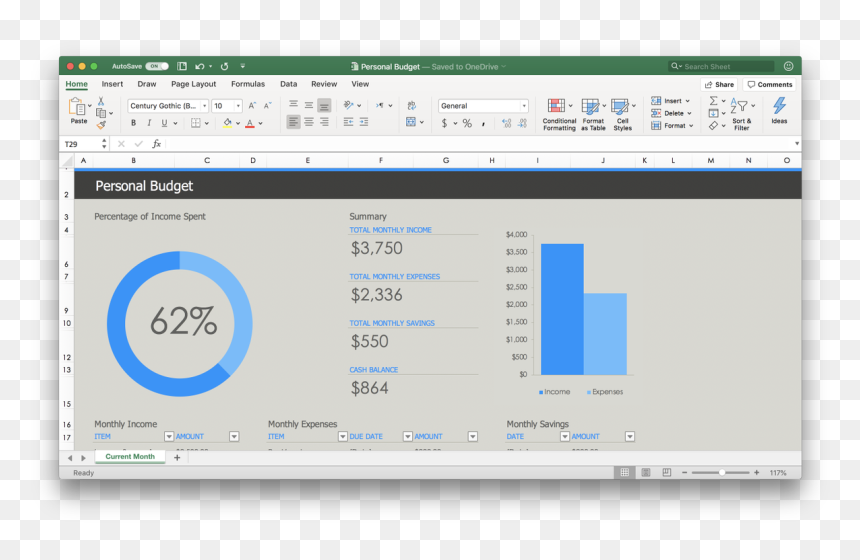This screenshot has height=560, width=860.
Task: Expand the Format cells dropdown
Action: coord(691,126)
